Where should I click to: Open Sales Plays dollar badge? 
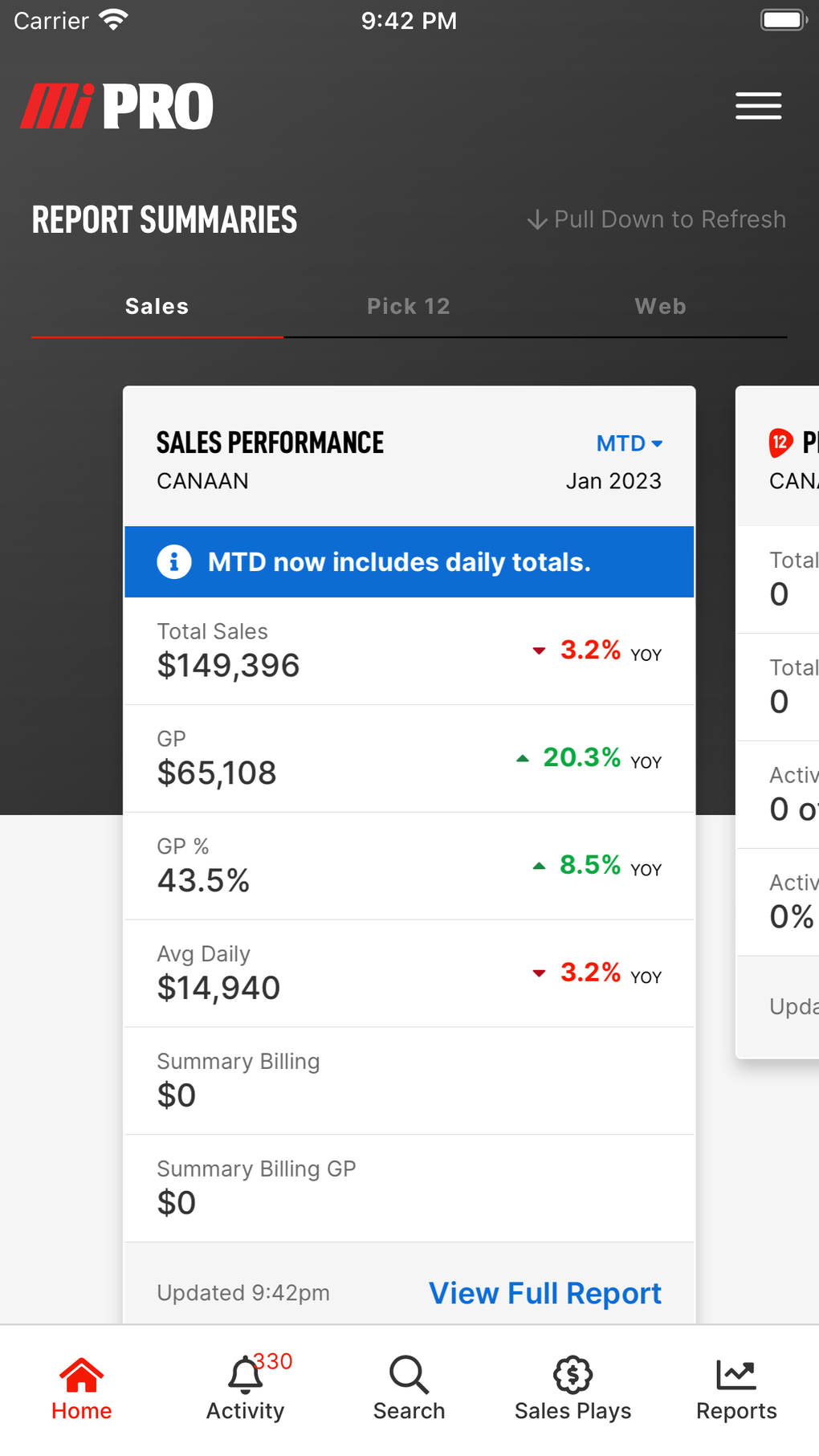pyautogui.click(x=572, y=1375)
